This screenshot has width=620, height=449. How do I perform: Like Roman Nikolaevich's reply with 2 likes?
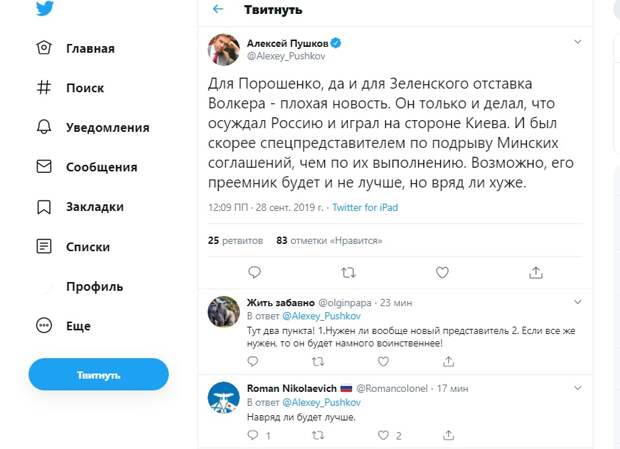pyautogui.click(x=383, y=435)
